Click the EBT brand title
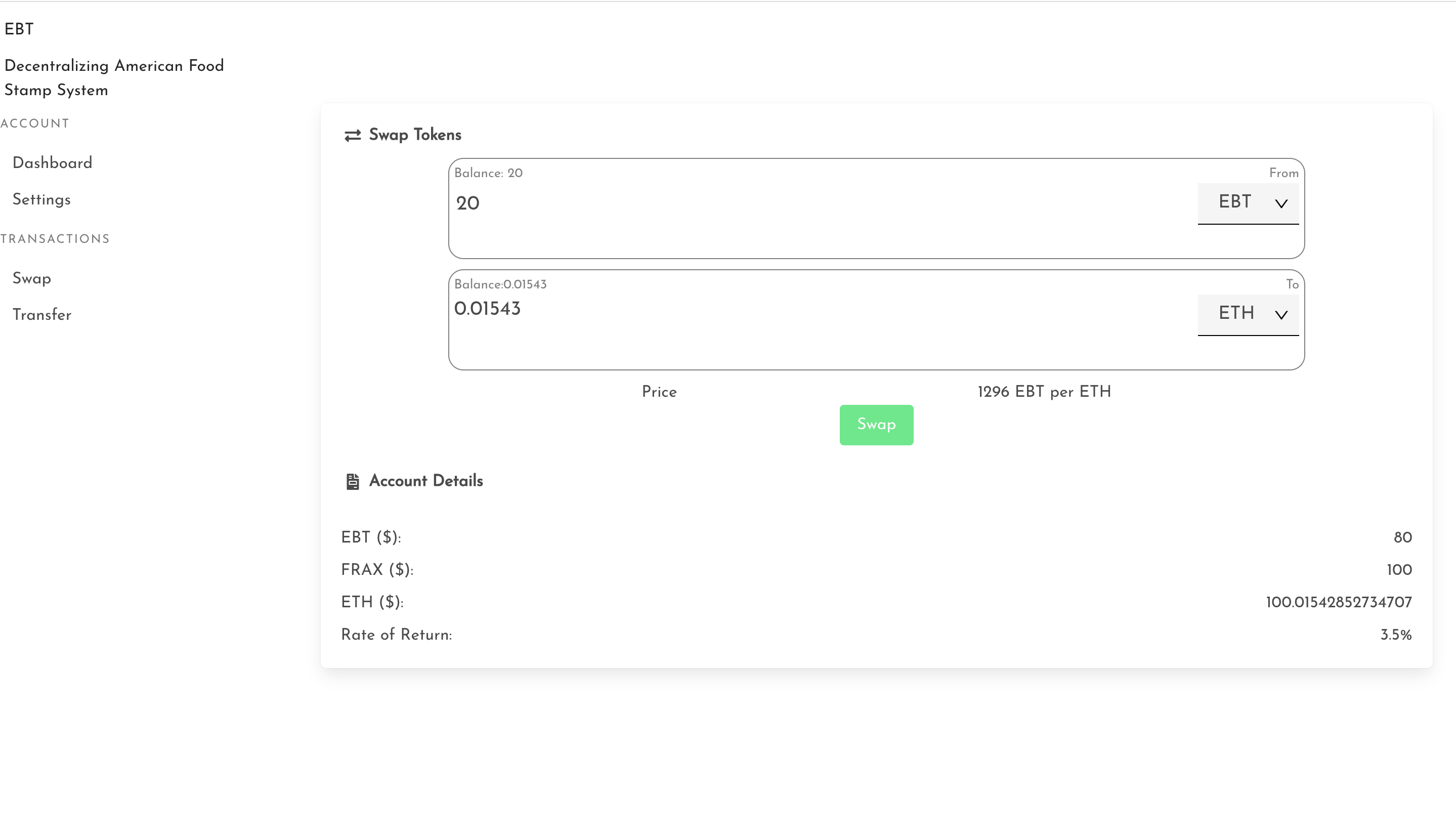This screenshot has width=1456, height=833. (x=19, y=29)
